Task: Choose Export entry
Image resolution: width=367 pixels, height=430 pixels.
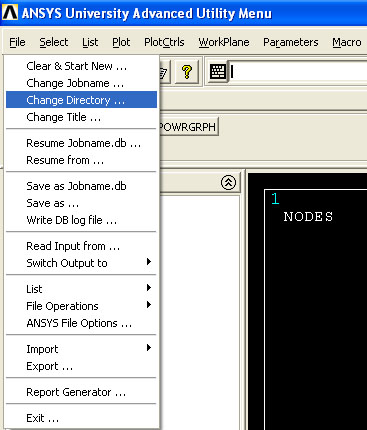Action: click(x=81, y=366)
